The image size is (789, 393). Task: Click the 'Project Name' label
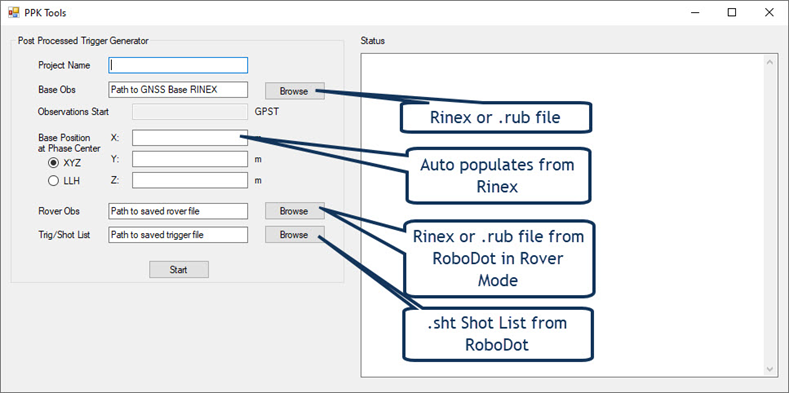(x=64, y=65)
